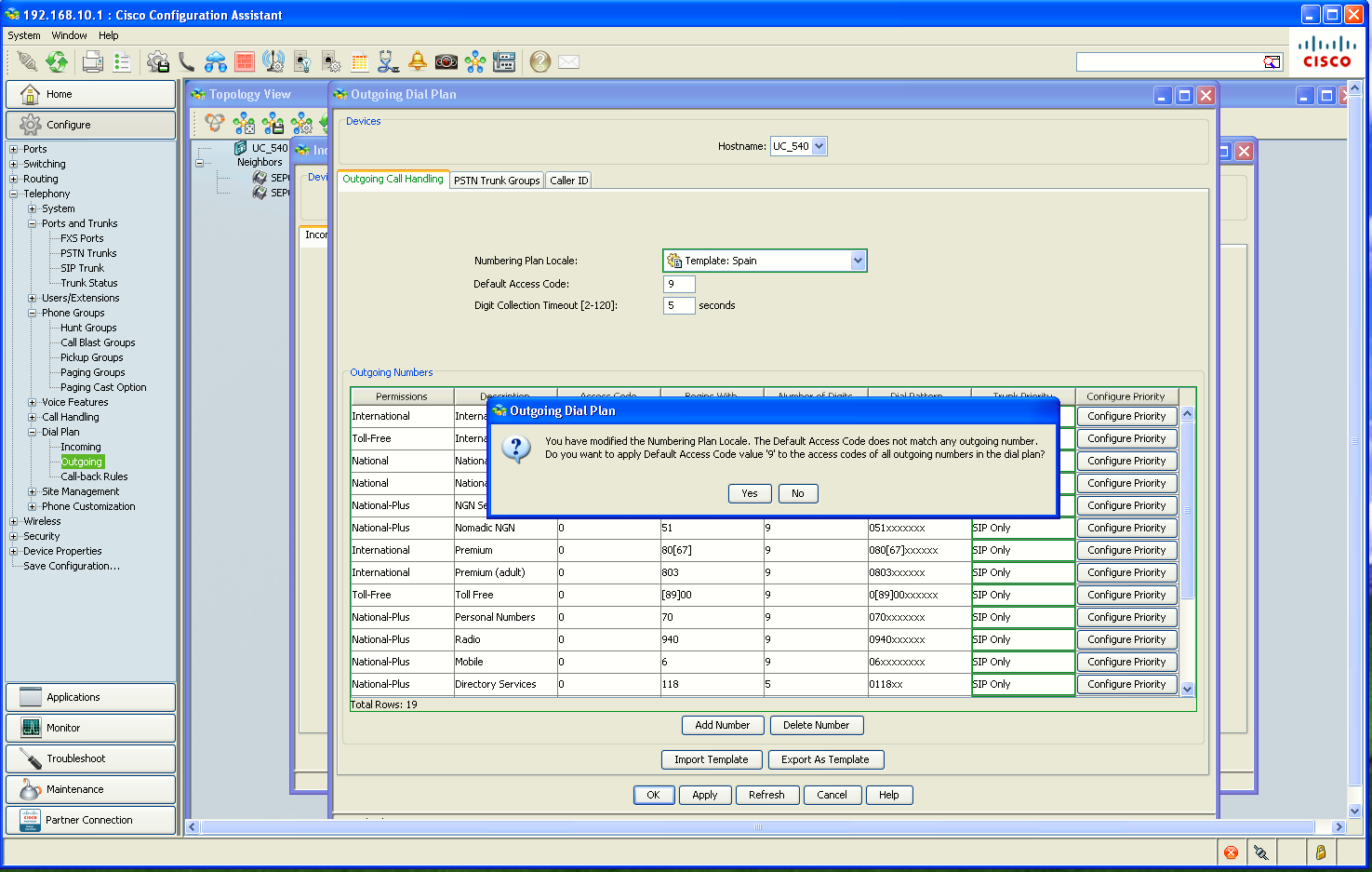Click the Default Access Code field
1372x872 pixels.
click(679, 284)
